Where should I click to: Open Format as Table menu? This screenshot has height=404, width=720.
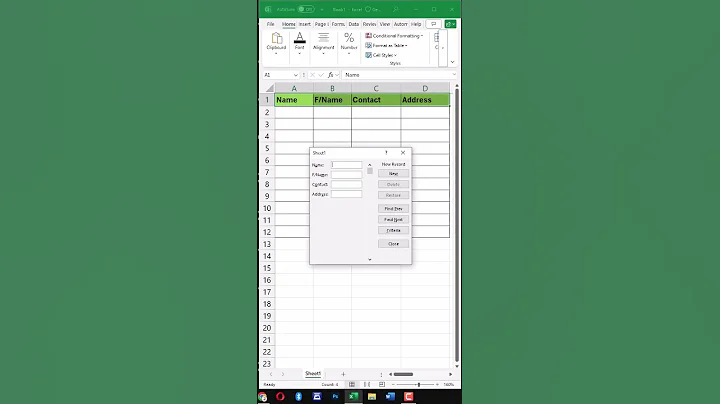386,45
